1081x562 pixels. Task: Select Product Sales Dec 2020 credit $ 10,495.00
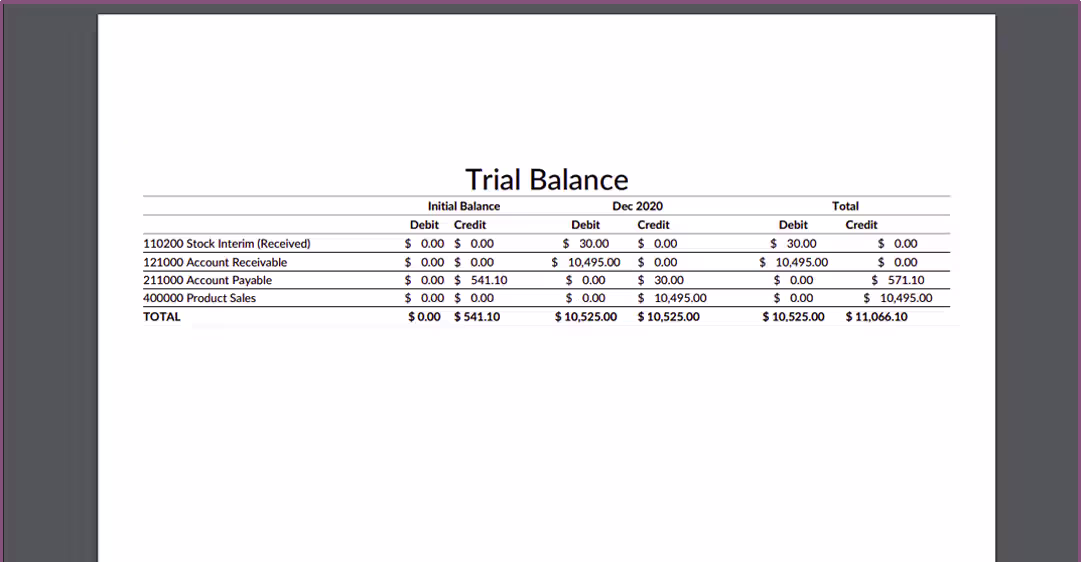coord(672,298)
